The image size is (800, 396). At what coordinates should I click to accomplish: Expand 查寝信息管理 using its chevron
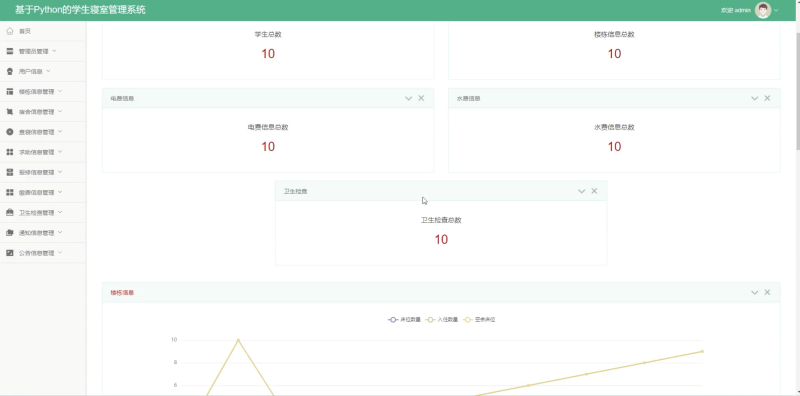coord(60,132)
